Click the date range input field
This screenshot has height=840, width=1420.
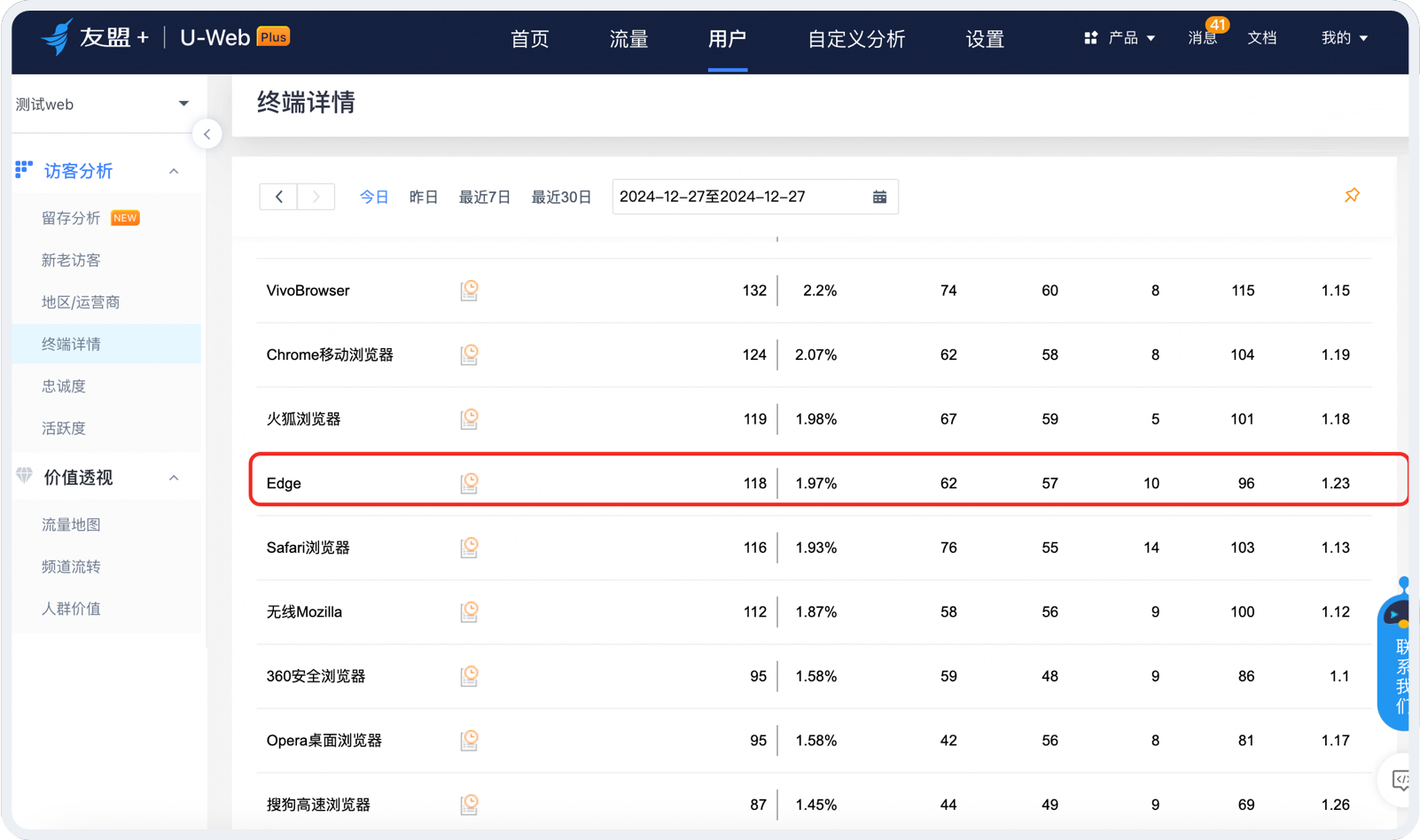tap(740, 197)
